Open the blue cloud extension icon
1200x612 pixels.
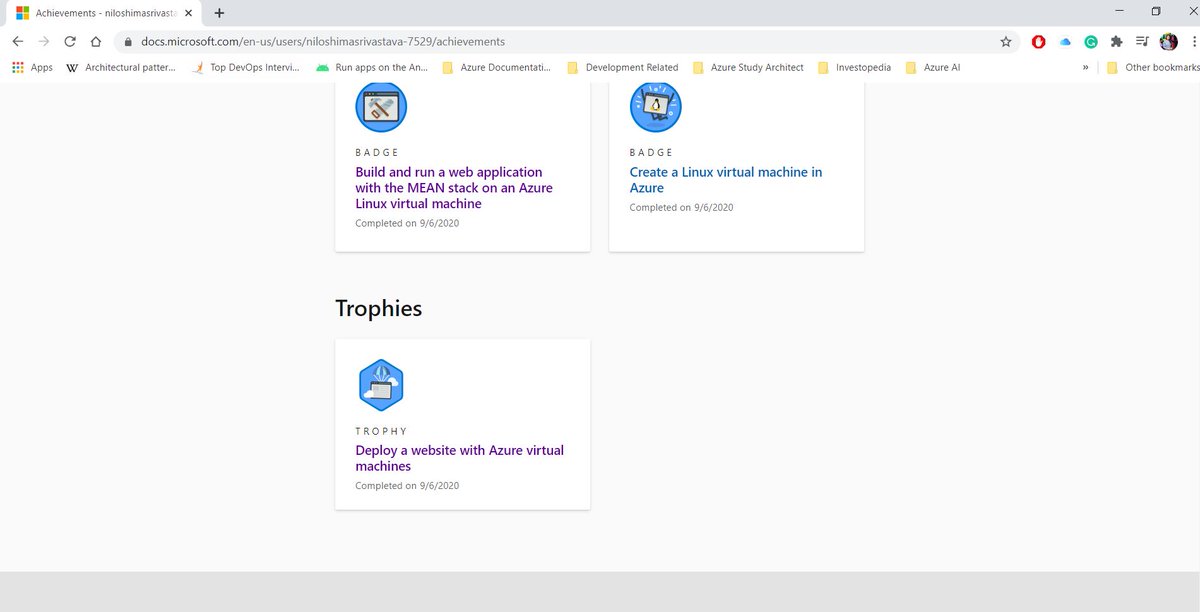point(1065,42)
